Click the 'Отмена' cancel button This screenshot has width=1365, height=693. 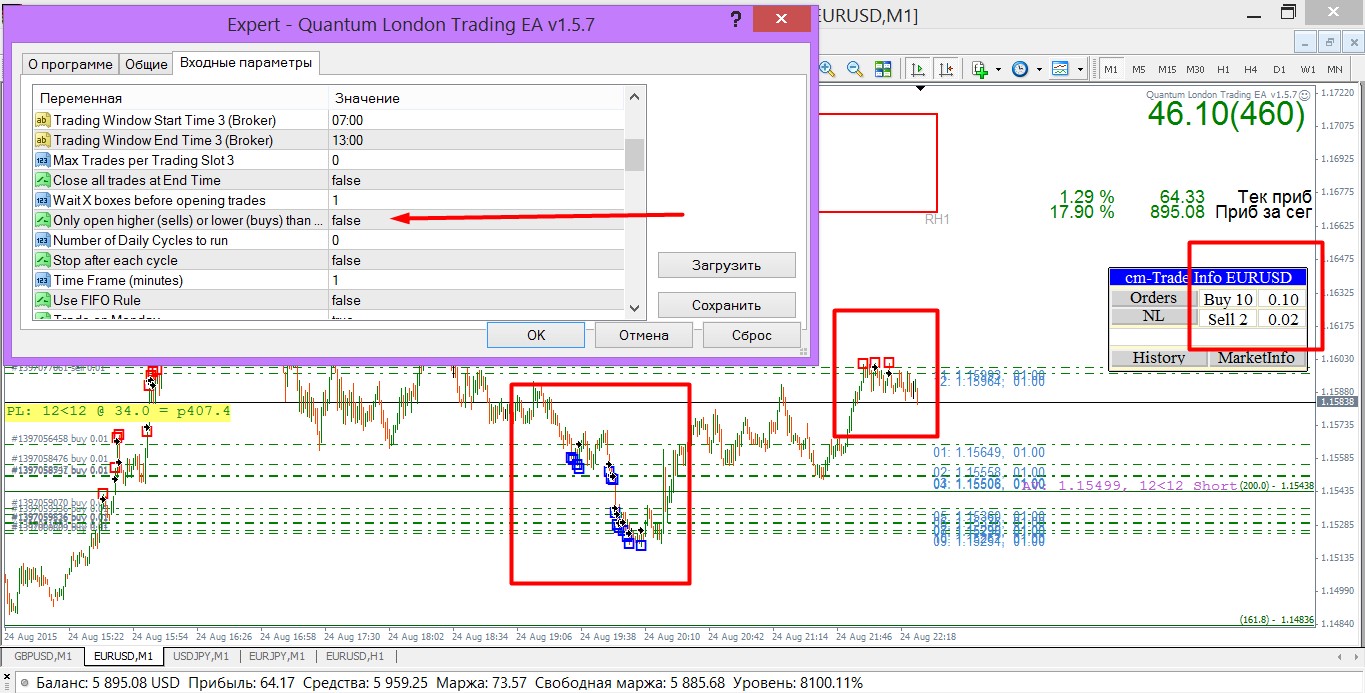coord(643,335)
